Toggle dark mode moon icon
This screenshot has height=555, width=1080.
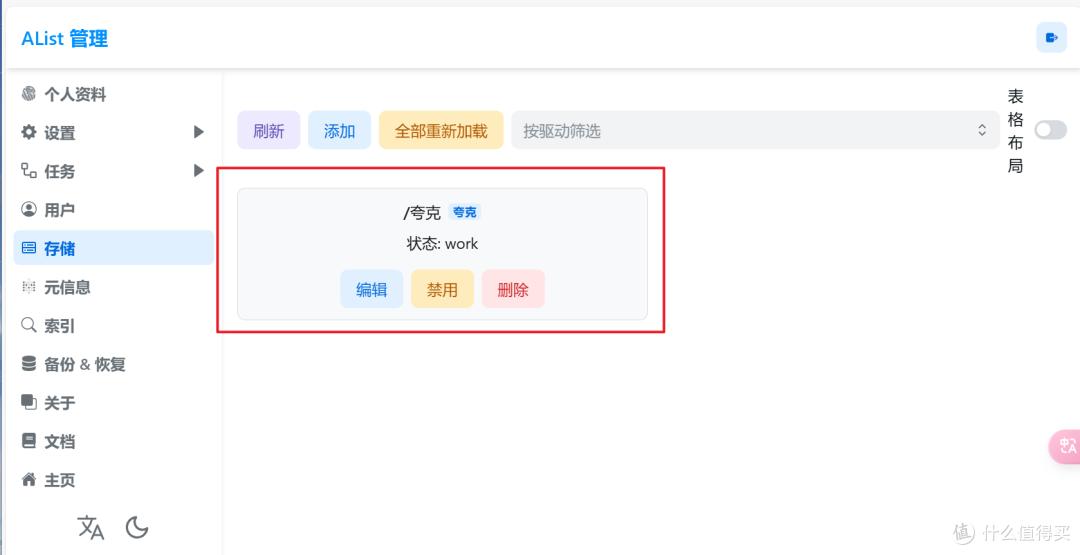(x=137, y=527)
